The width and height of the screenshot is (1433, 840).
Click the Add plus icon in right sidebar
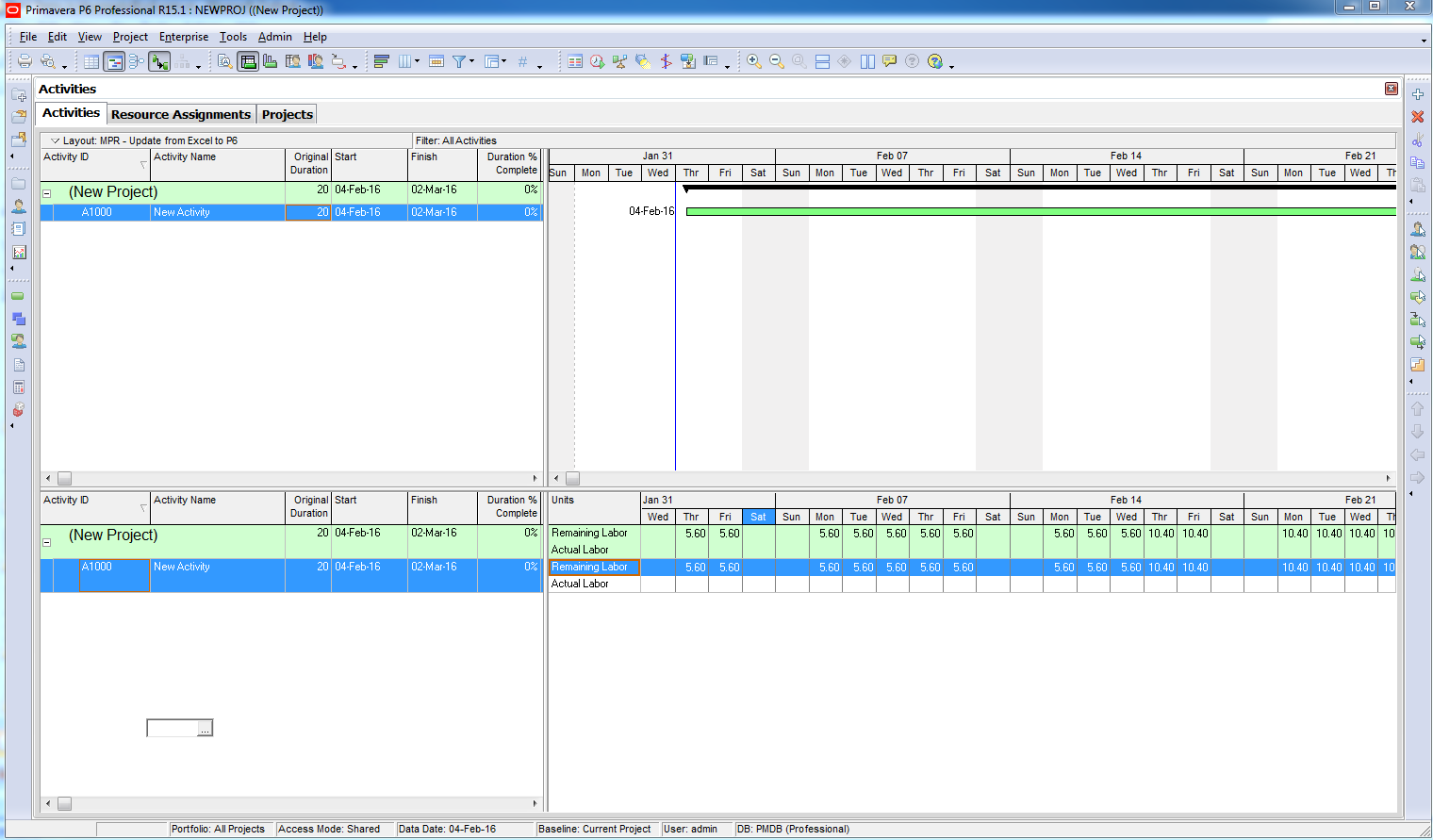pyautogui.click(x=1417, y=94)
